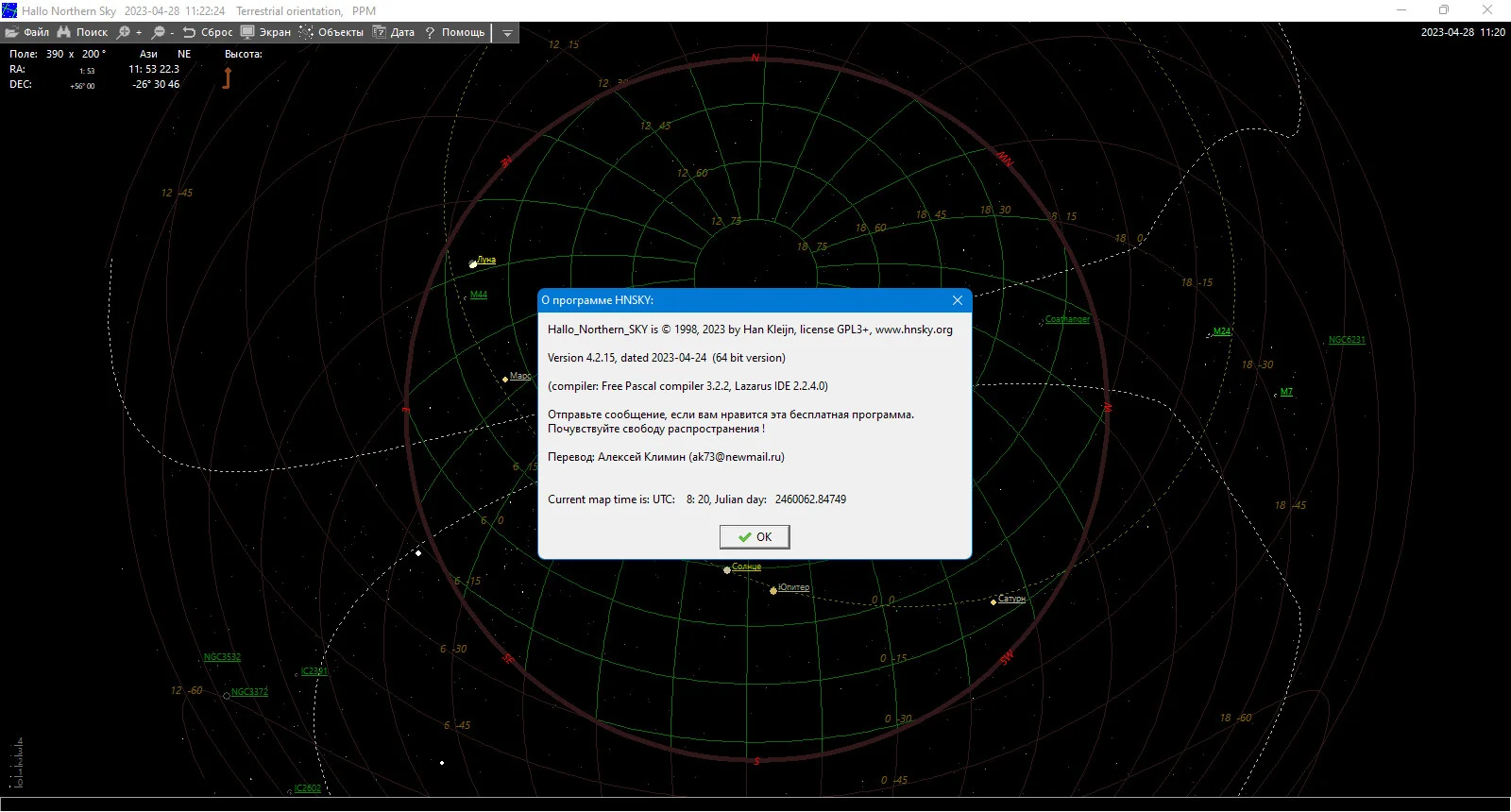The height and width of the screenshot is (812, 1511).
Task: Open the Дата menu
Action: click(394, 32)
